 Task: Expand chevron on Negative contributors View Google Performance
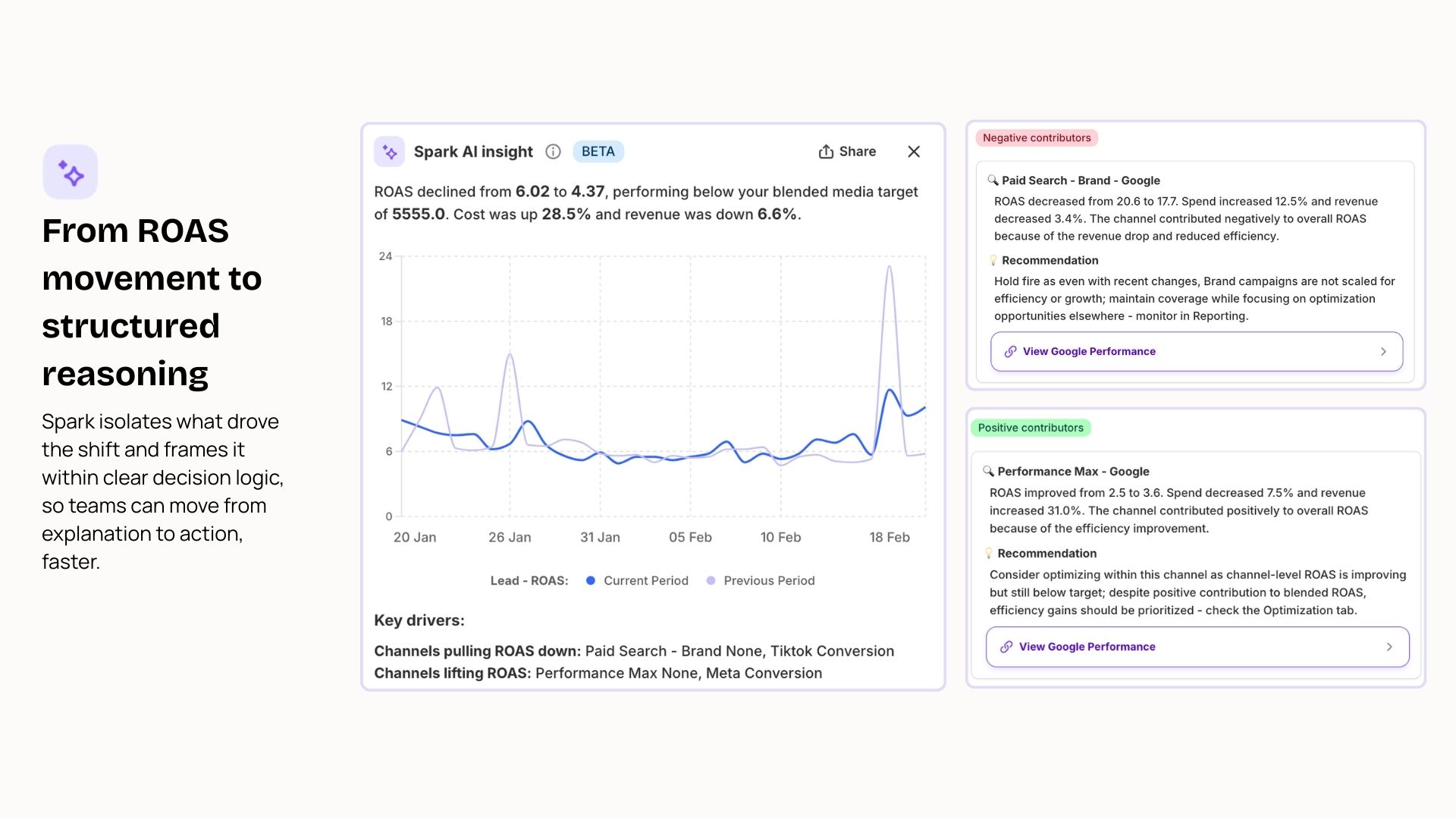point(1383,352)
